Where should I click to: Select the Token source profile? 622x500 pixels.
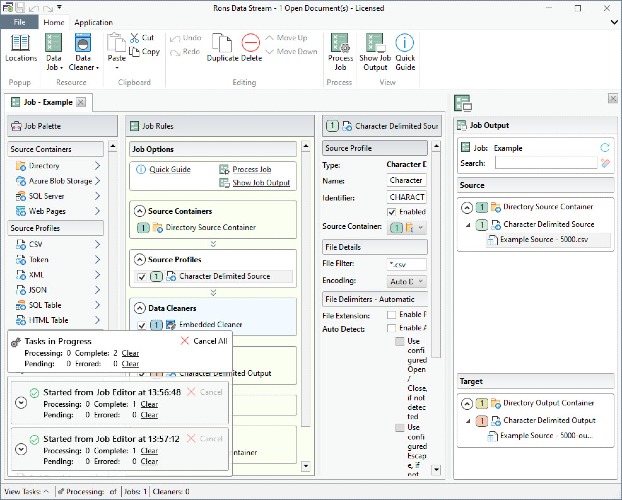(x=58, y=260)
